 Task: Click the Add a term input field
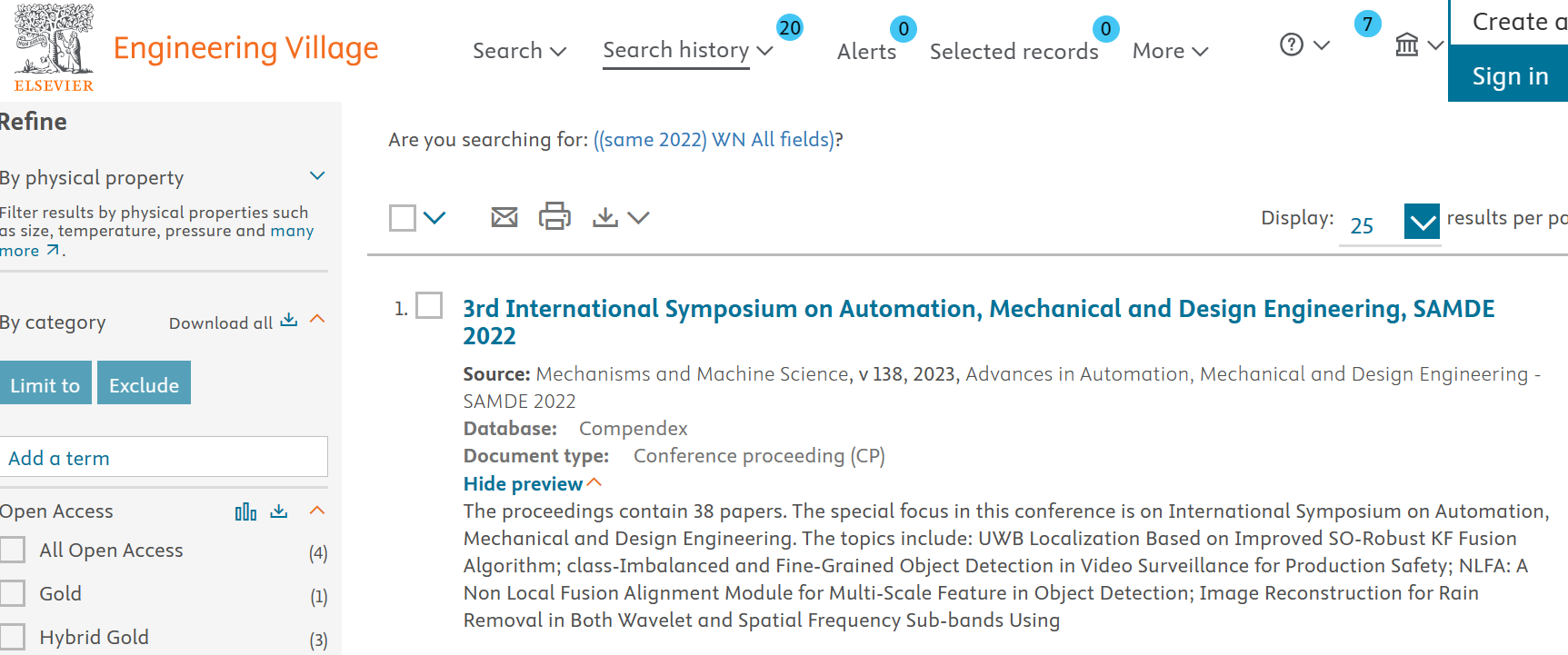164,457
